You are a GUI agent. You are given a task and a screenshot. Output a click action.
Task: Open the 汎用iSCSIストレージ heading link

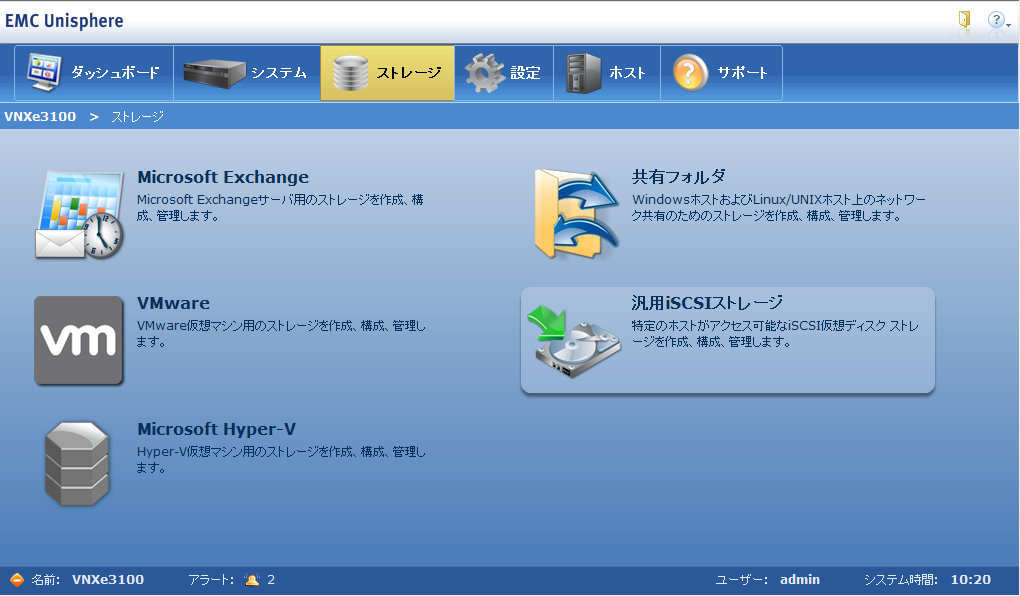[x=707, y=303]
